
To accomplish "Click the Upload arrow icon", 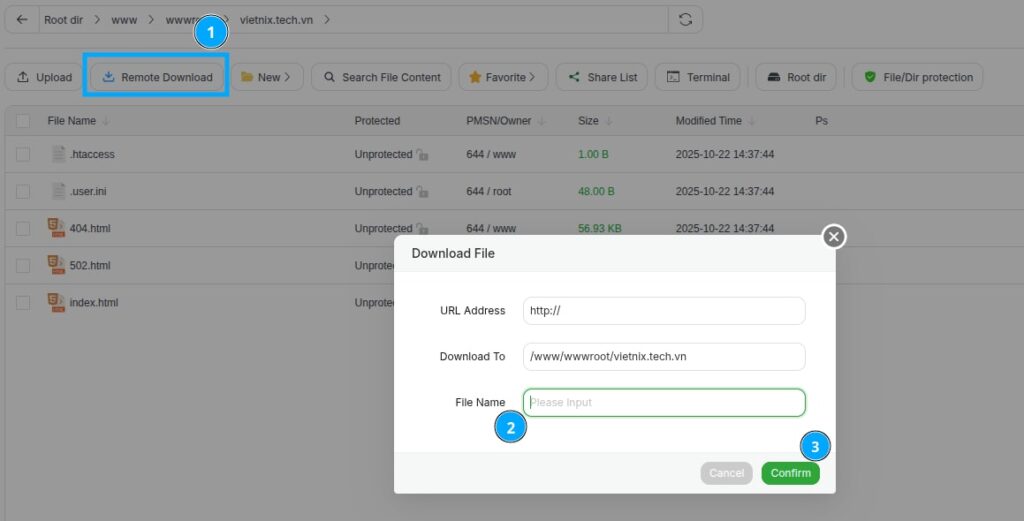I will [x=23, y=77].
